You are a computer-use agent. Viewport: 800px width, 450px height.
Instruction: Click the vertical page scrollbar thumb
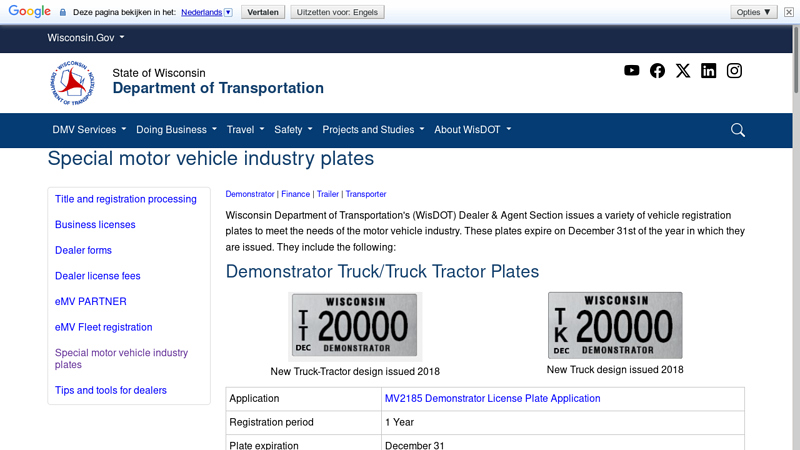tap(796, 60)
